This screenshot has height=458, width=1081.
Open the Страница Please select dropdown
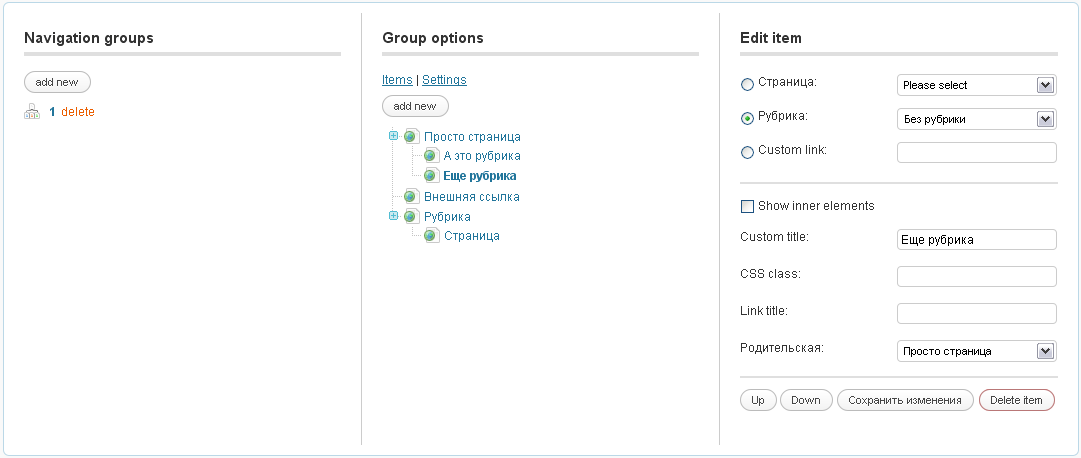[x=976, y=85]
